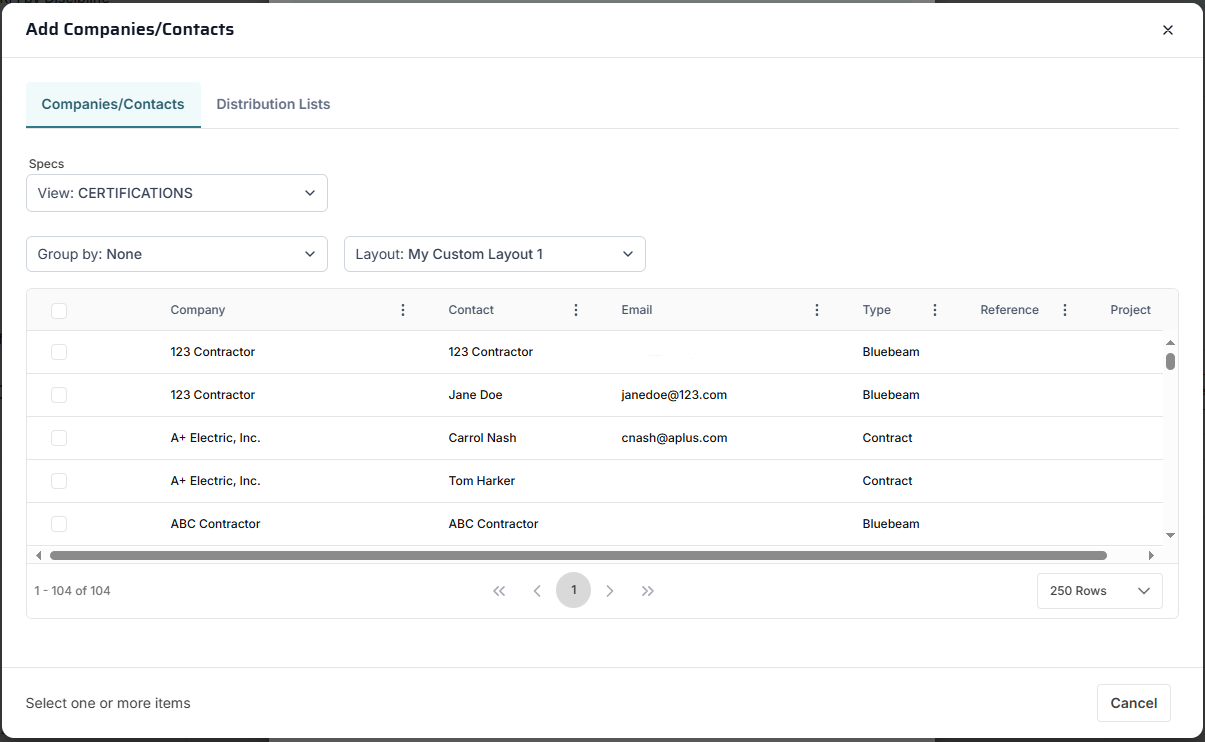
Task: Open the Layout: My Custom Layout 1 dropdown
Action: tap(495, 254)
